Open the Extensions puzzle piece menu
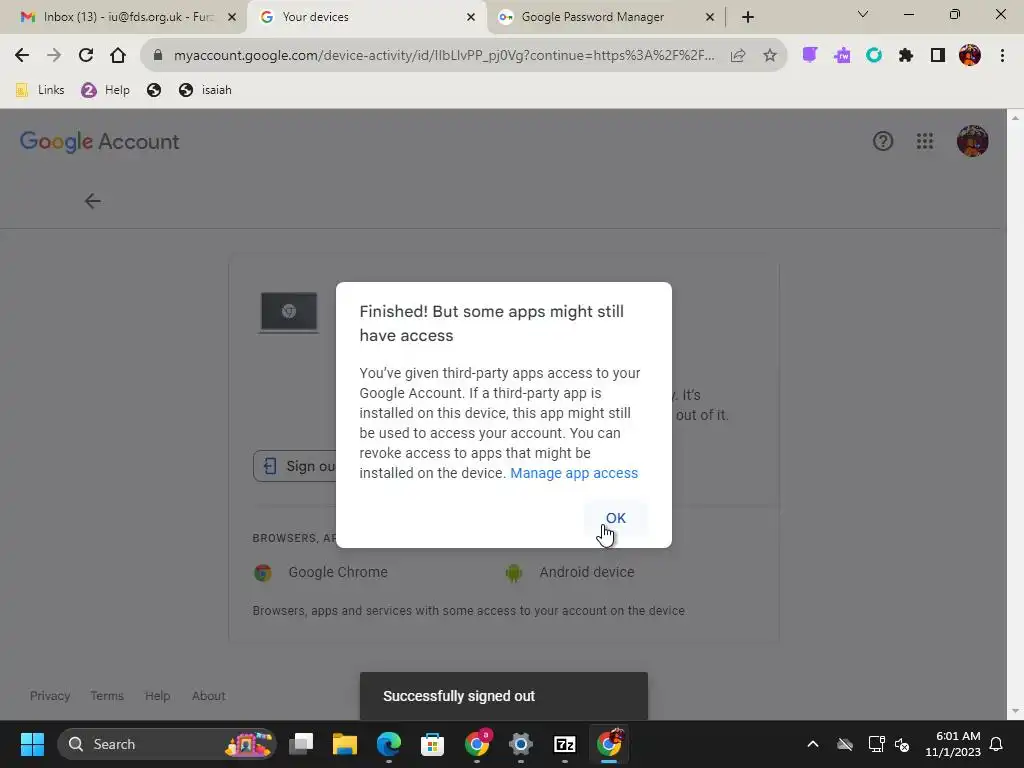Viewport: 1024px width, 768px height. tap(906, 56)
